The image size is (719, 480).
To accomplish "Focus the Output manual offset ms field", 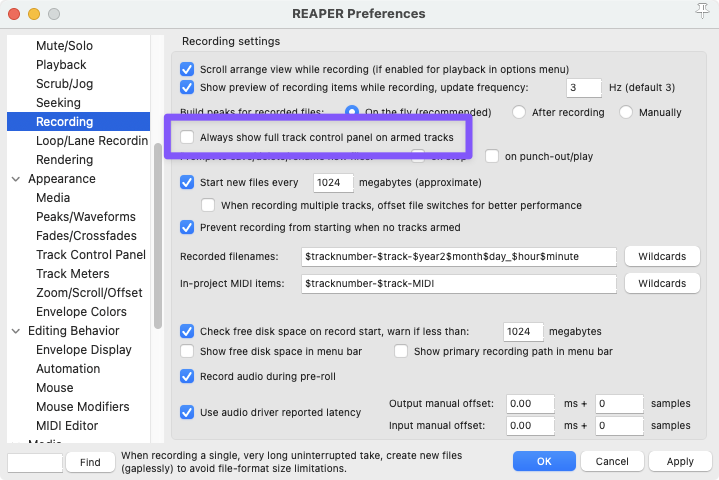I will point(531,404).
